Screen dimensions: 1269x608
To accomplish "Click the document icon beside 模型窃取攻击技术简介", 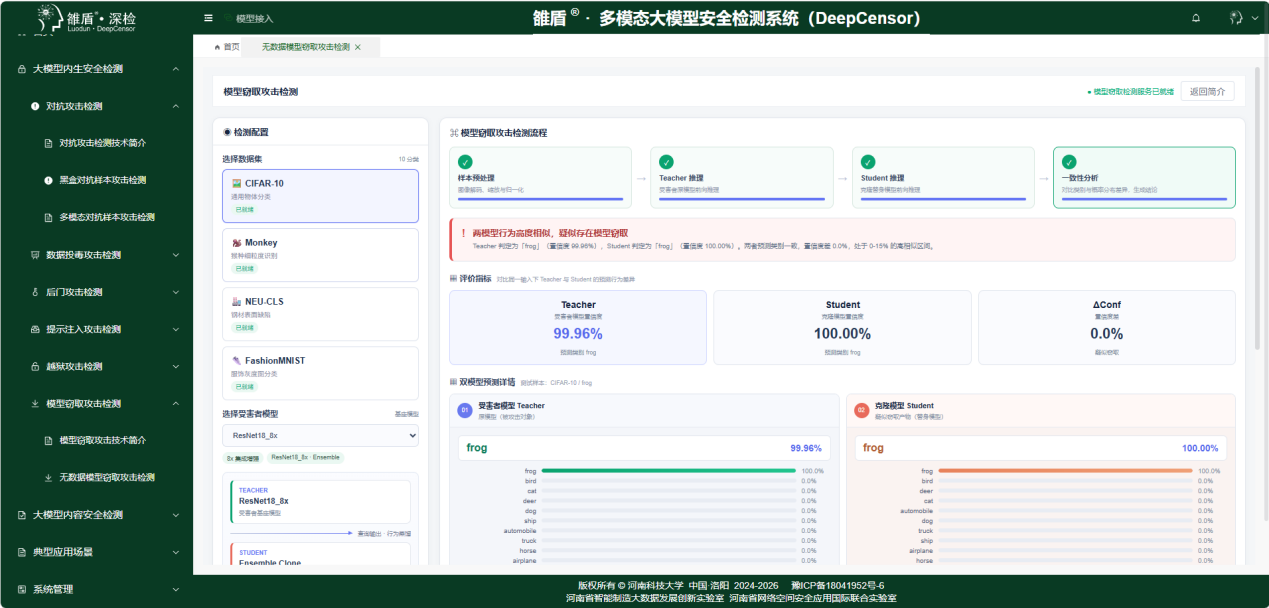I will (x=48, y=440).
